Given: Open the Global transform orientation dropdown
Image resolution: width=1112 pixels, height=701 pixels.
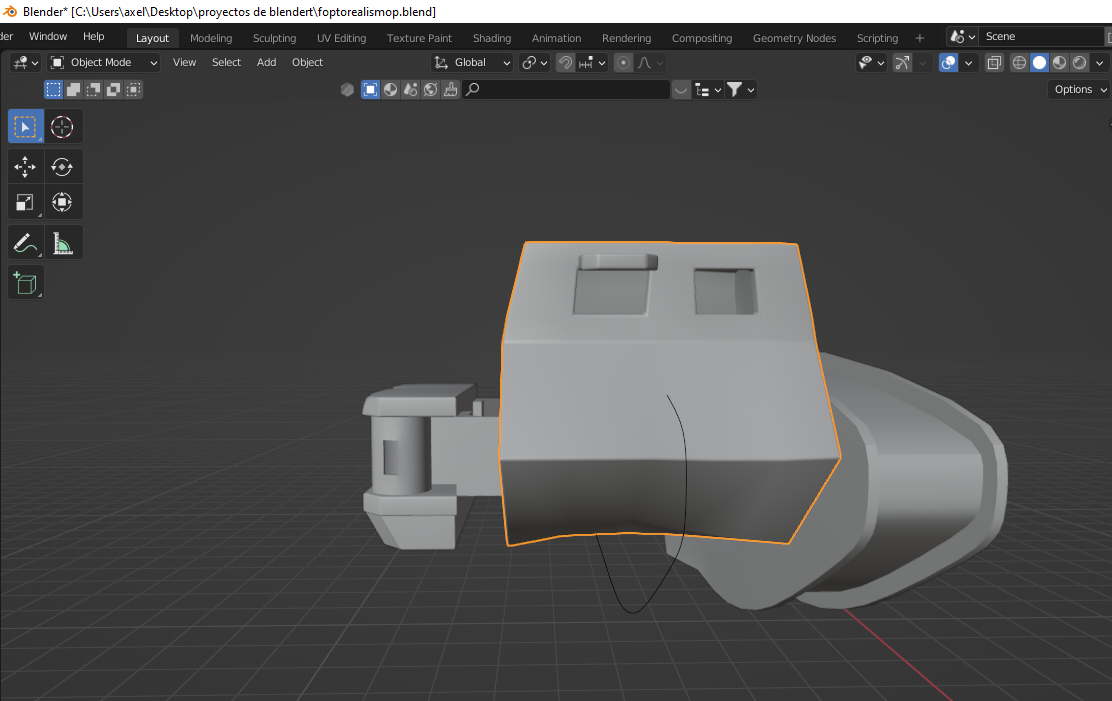Looking at the screenshot, I should 472,62.
